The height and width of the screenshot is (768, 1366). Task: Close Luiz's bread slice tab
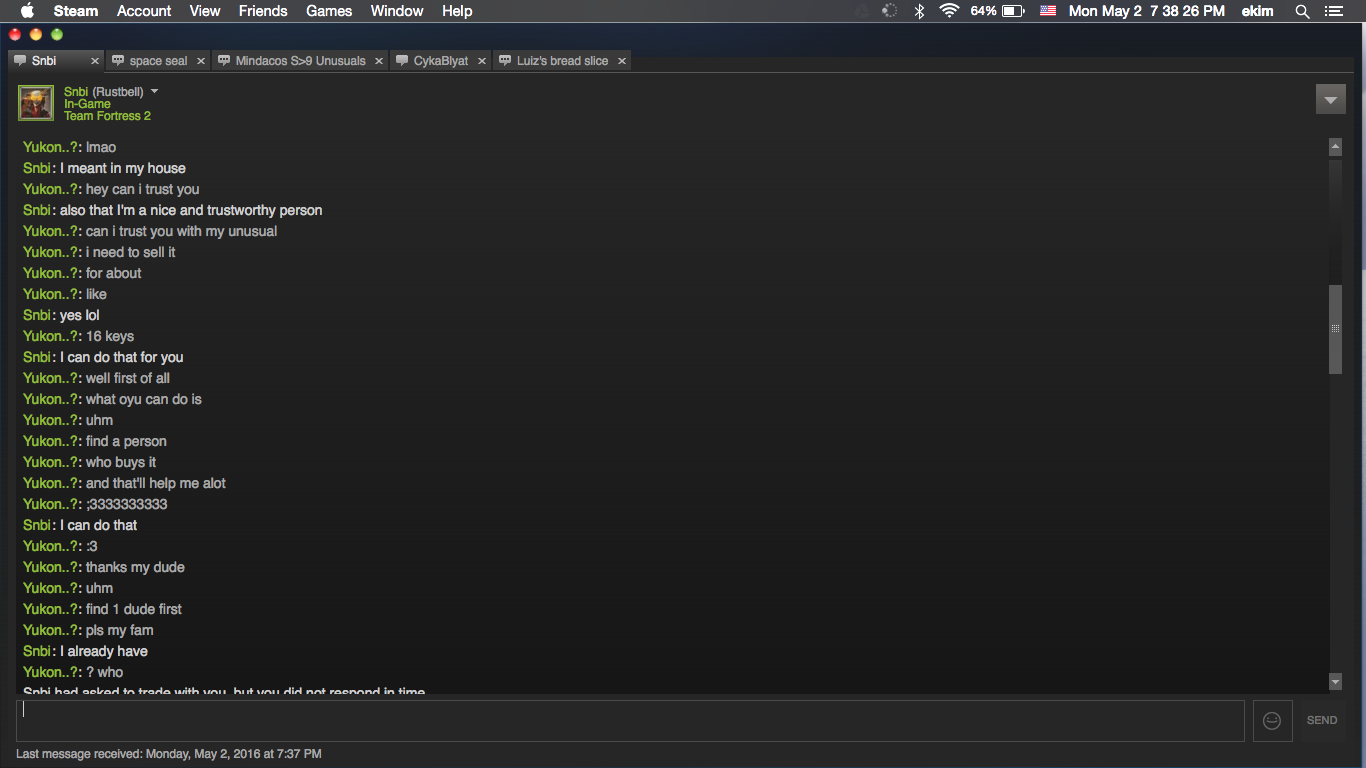pos(621,61)
